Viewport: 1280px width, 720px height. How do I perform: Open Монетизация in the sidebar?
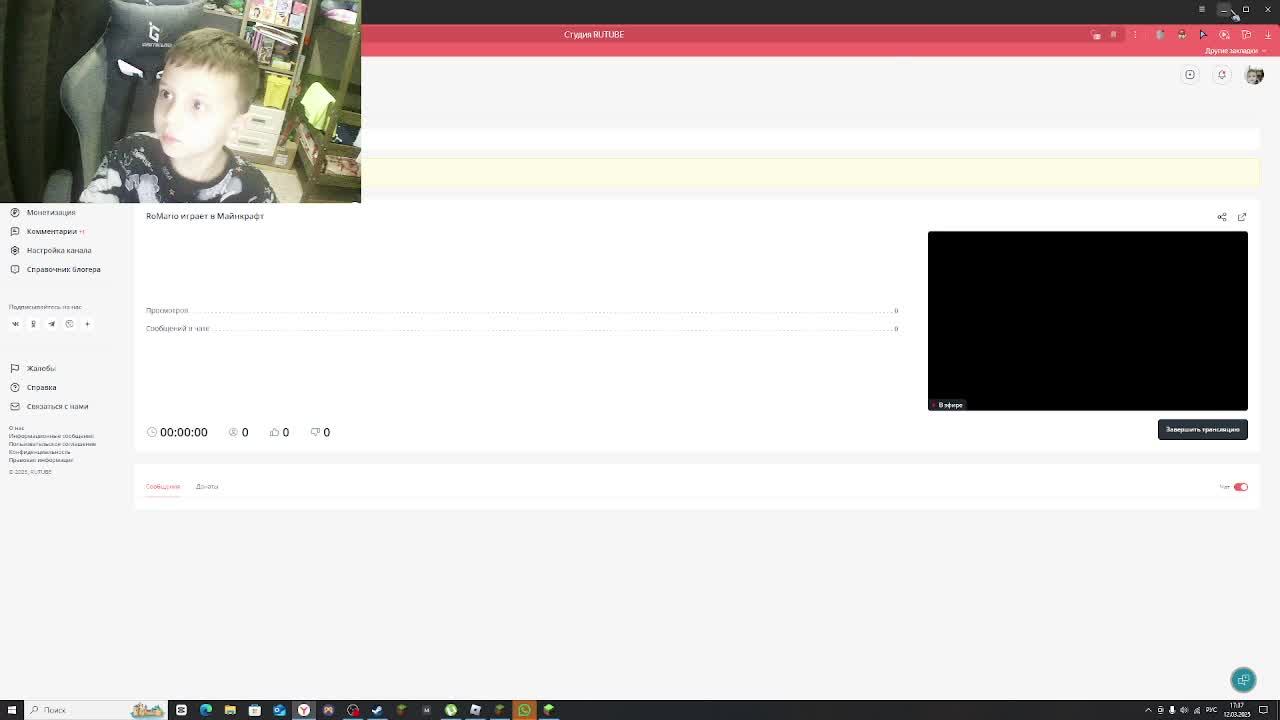pos(51,212)
